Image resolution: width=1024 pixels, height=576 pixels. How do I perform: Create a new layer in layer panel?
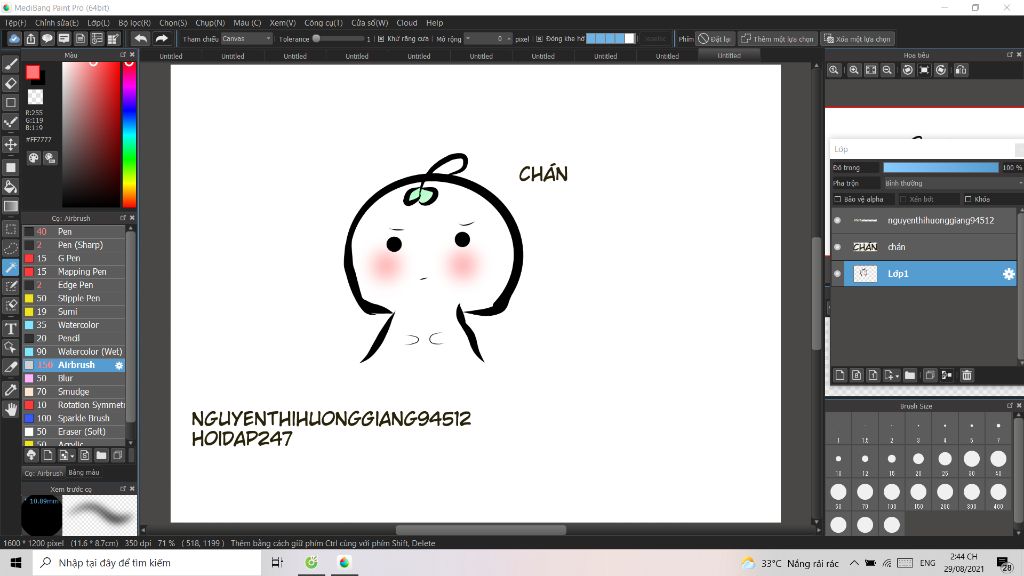[840, 375]
